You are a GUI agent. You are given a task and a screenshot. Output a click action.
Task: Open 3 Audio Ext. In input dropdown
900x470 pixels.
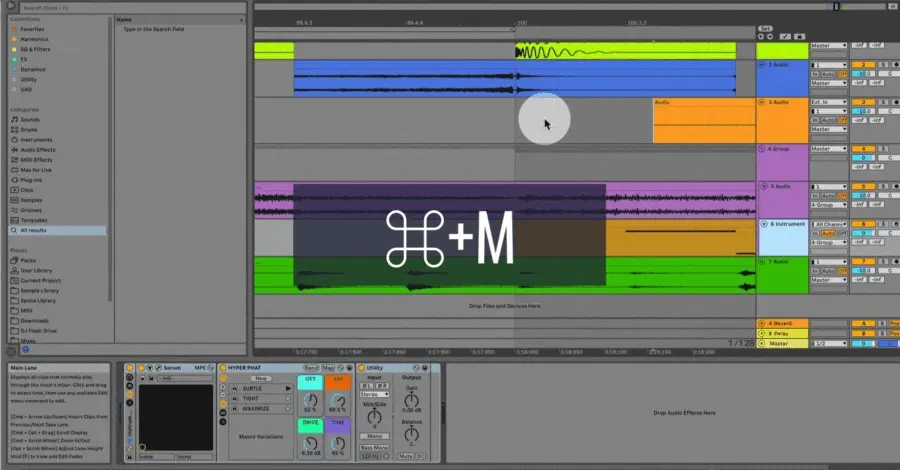[x=828, y=102]
